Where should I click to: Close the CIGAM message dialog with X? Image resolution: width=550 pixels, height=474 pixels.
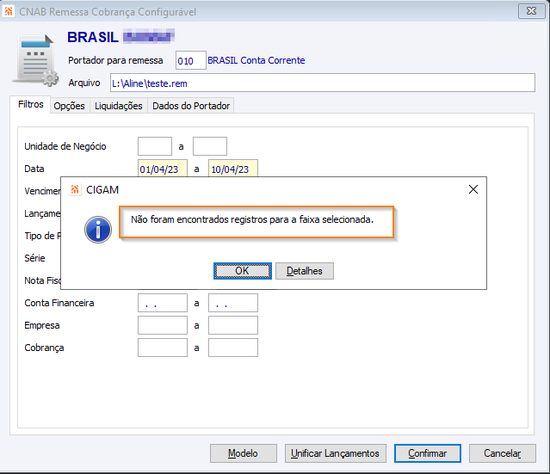pos(473,189)
